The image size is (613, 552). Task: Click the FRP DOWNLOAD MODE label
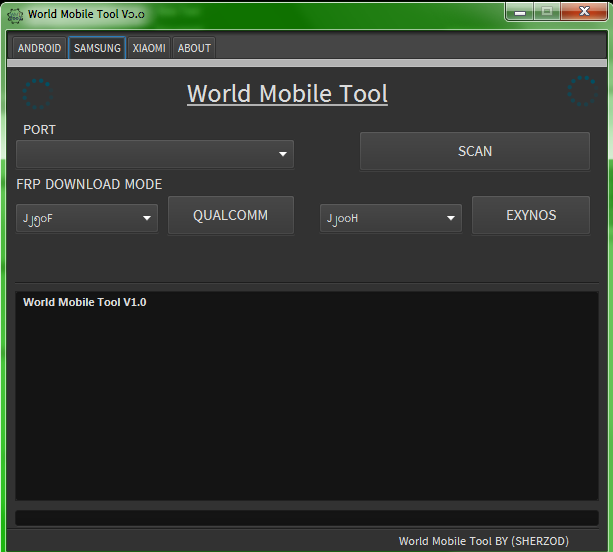[89, 184]
